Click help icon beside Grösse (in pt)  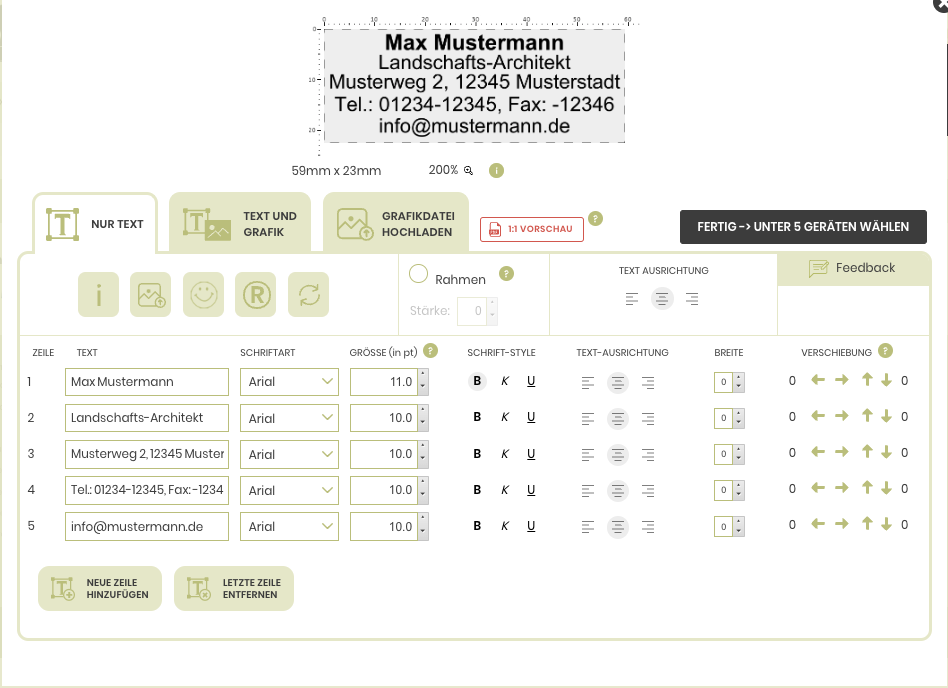430,351
